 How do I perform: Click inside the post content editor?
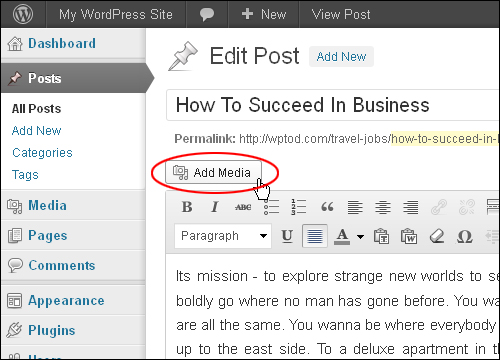point(333,307)
